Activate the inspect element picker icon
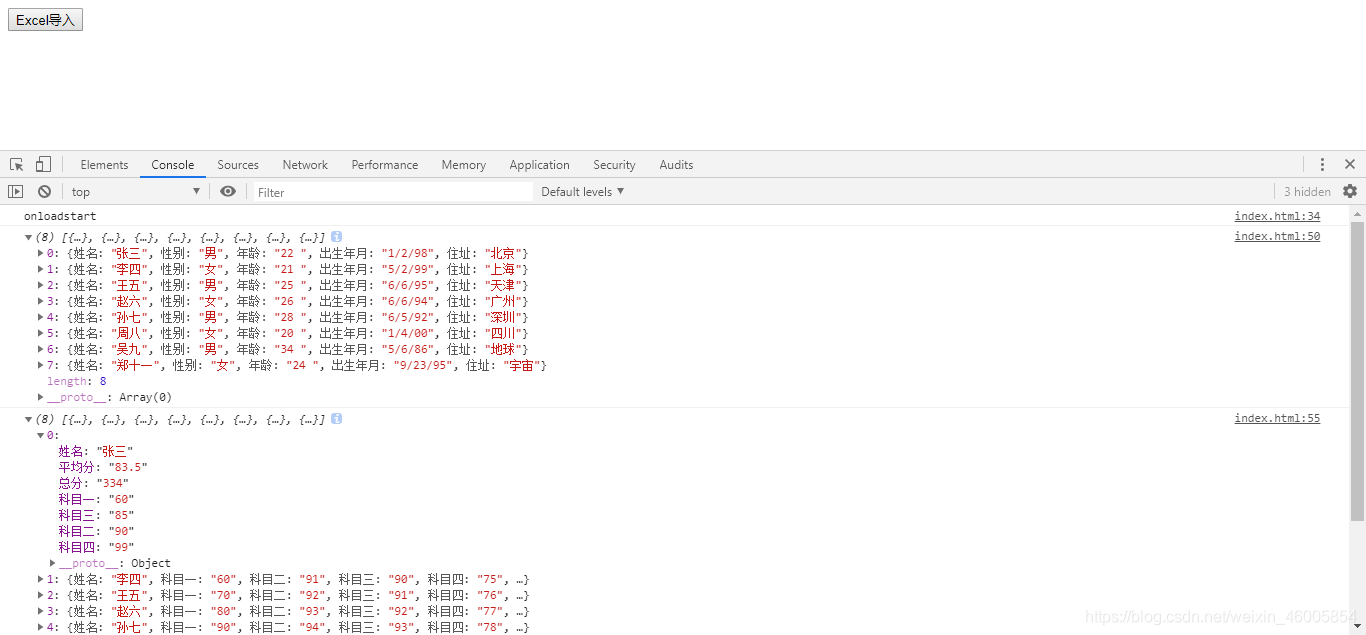Image resolution: width=1366 pixels, height=635 pixels. [17, 164]
